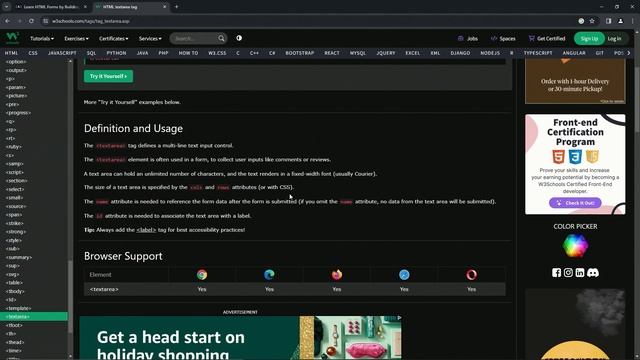Image resolution: width=640 pixels, height=360 pixels.
Task: Open the Exercises dropdown menu
Action: pyautogui.click(x=76, y=39)
